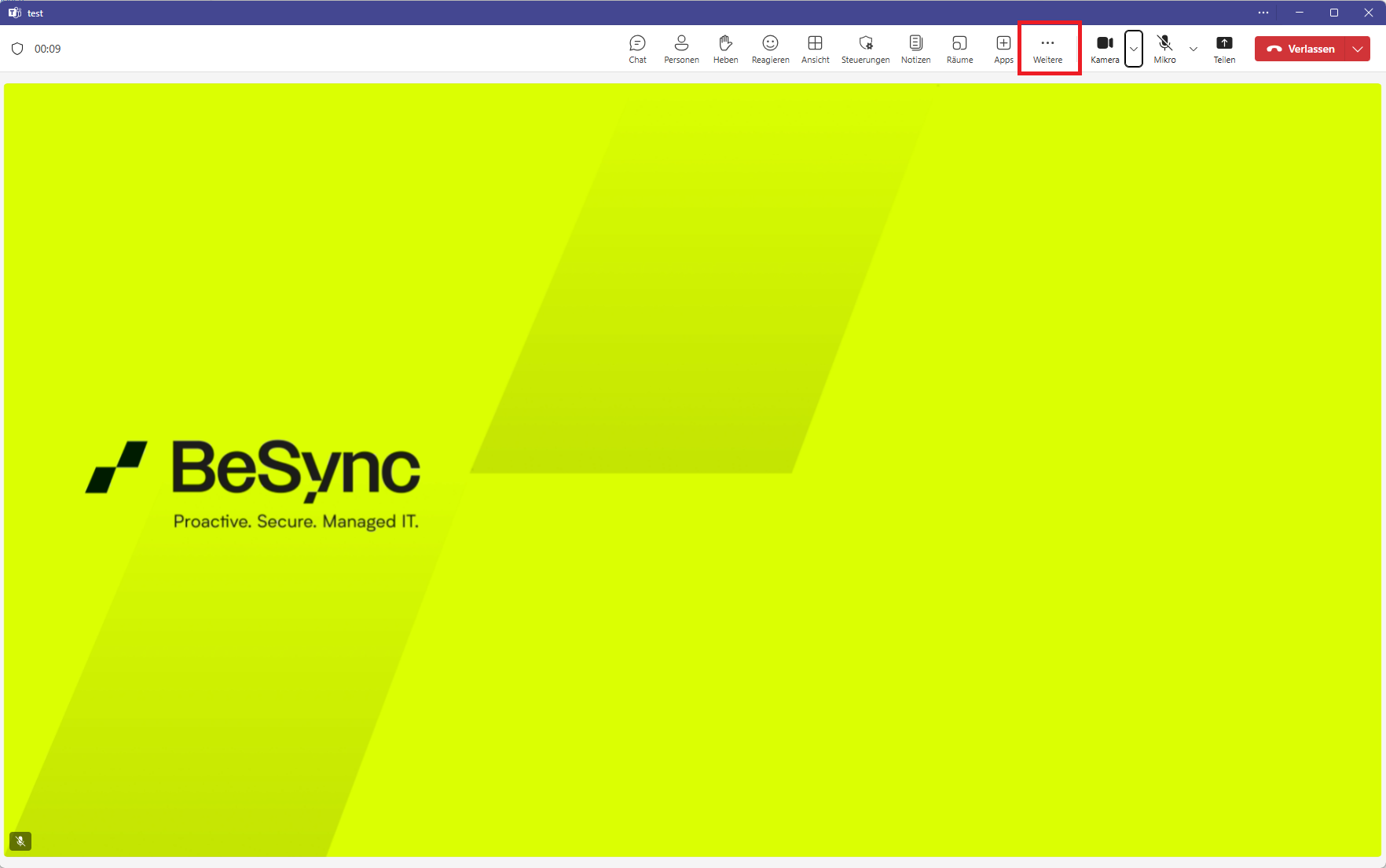Raise hand with Heben
The height and width of the screenshot is (868, 1386).
pos(725,48)
